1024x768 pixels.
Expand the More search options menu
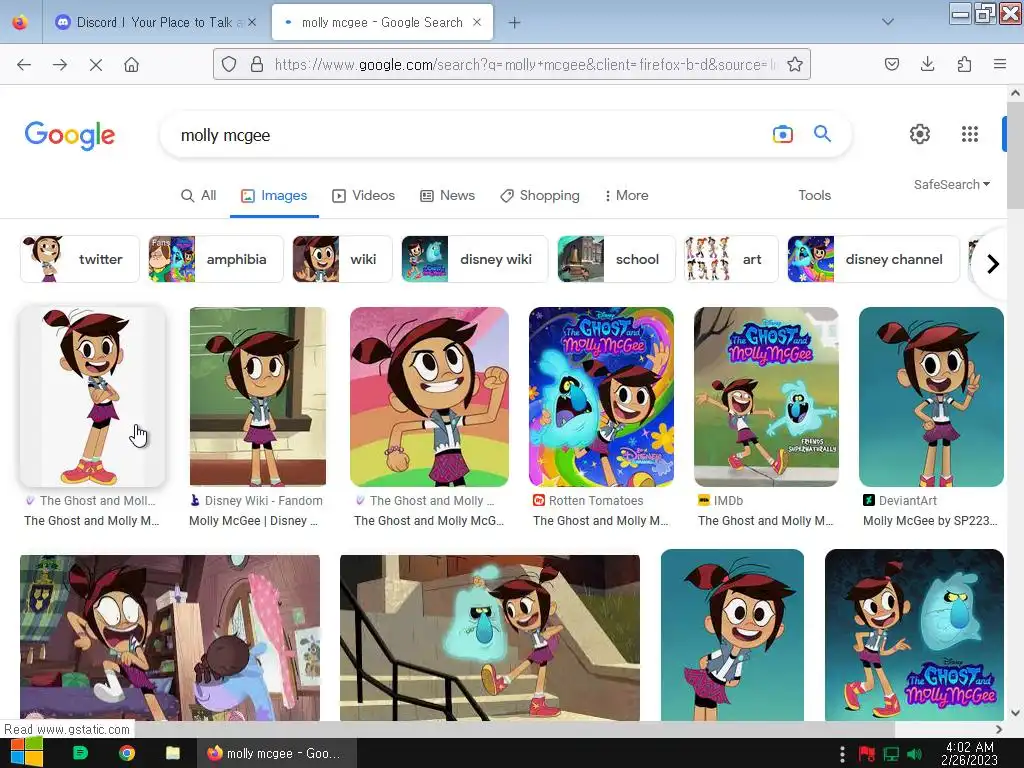626,195
